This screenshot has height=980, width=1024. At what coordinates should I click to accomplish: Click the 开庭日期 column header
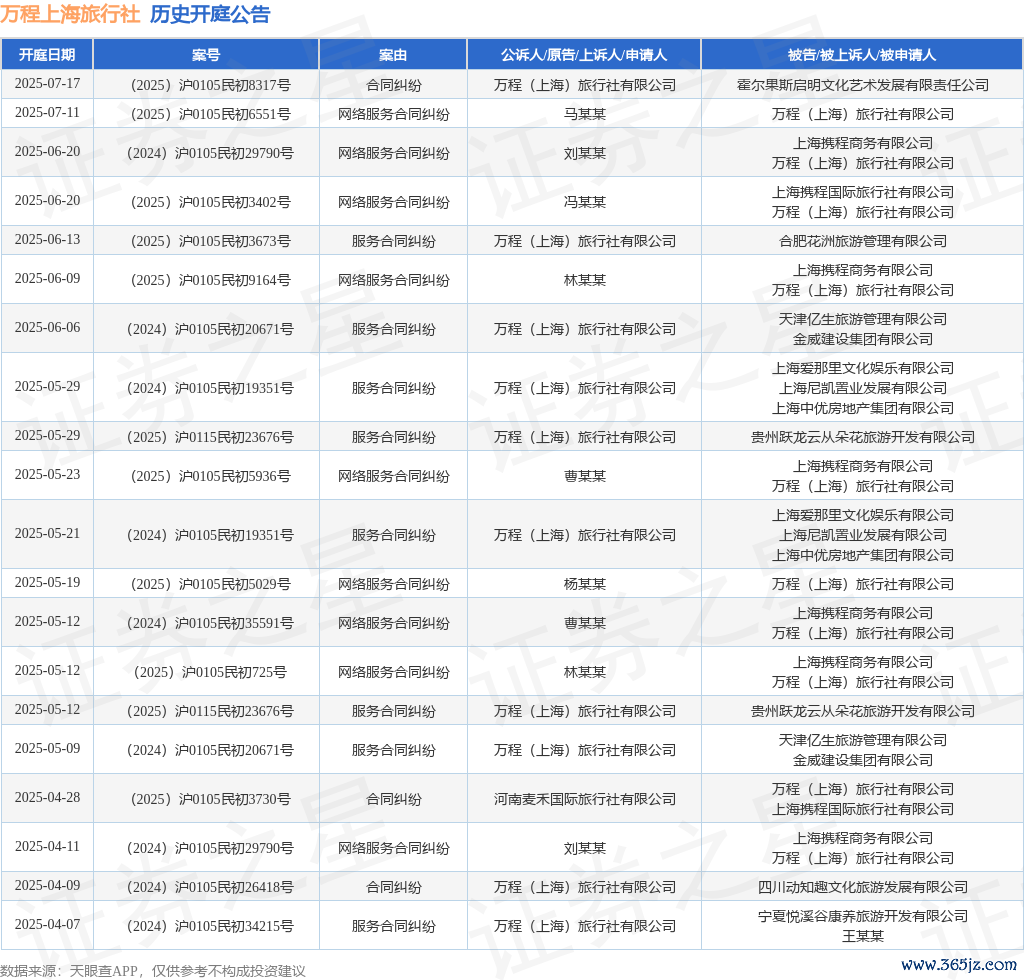[47, 55]
